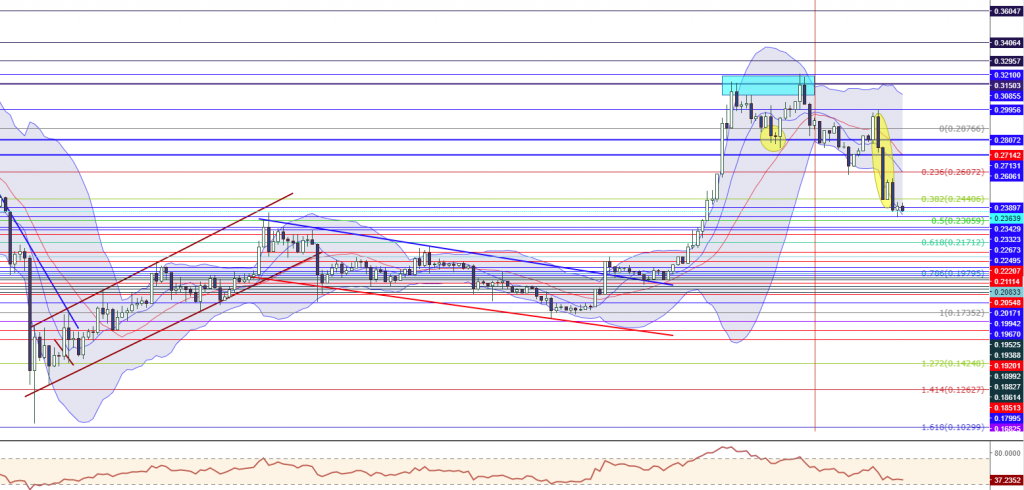
Task: Select the 0.22495 price label
Action: [1007, 259]
